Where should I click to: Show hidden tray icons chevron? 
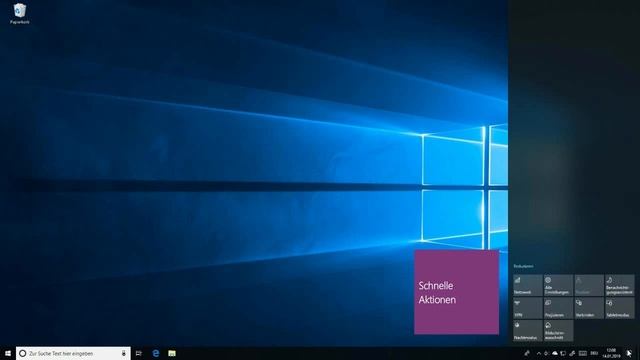click(539, 353)
